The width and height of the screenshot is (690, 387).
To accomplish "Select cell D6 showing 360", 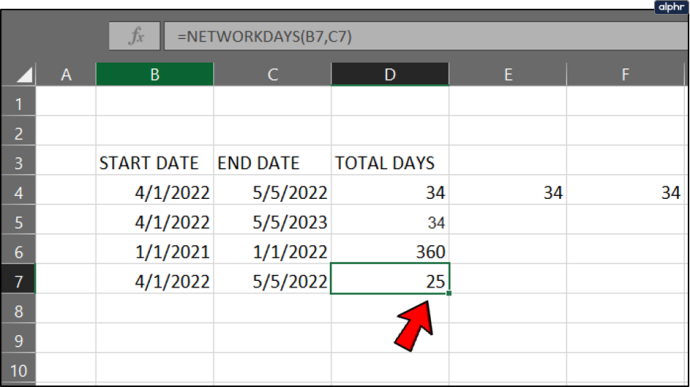I will (x=390, y=251).
